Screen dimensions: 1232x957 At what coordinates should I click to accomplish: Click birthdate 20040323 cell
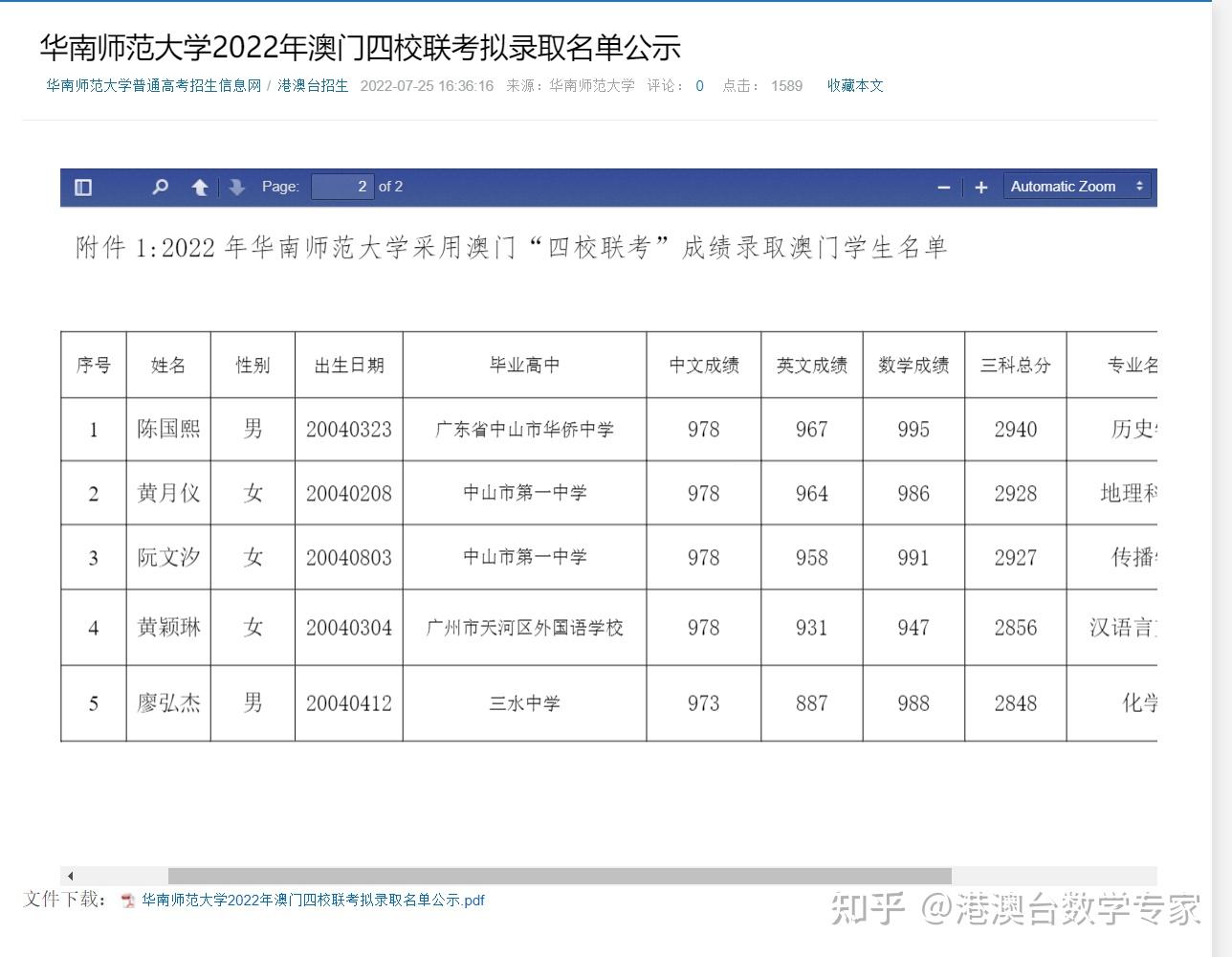point(349,430)
